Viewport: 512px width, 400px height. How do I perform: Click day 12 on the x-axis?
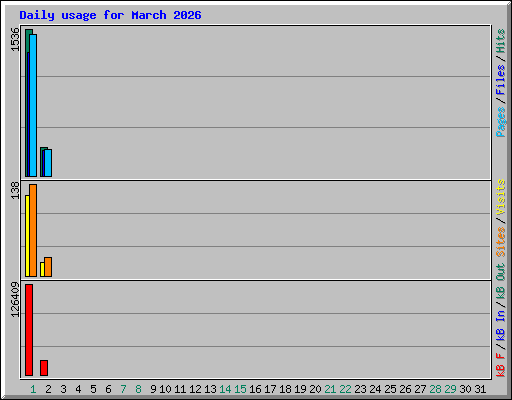point(195,389)
